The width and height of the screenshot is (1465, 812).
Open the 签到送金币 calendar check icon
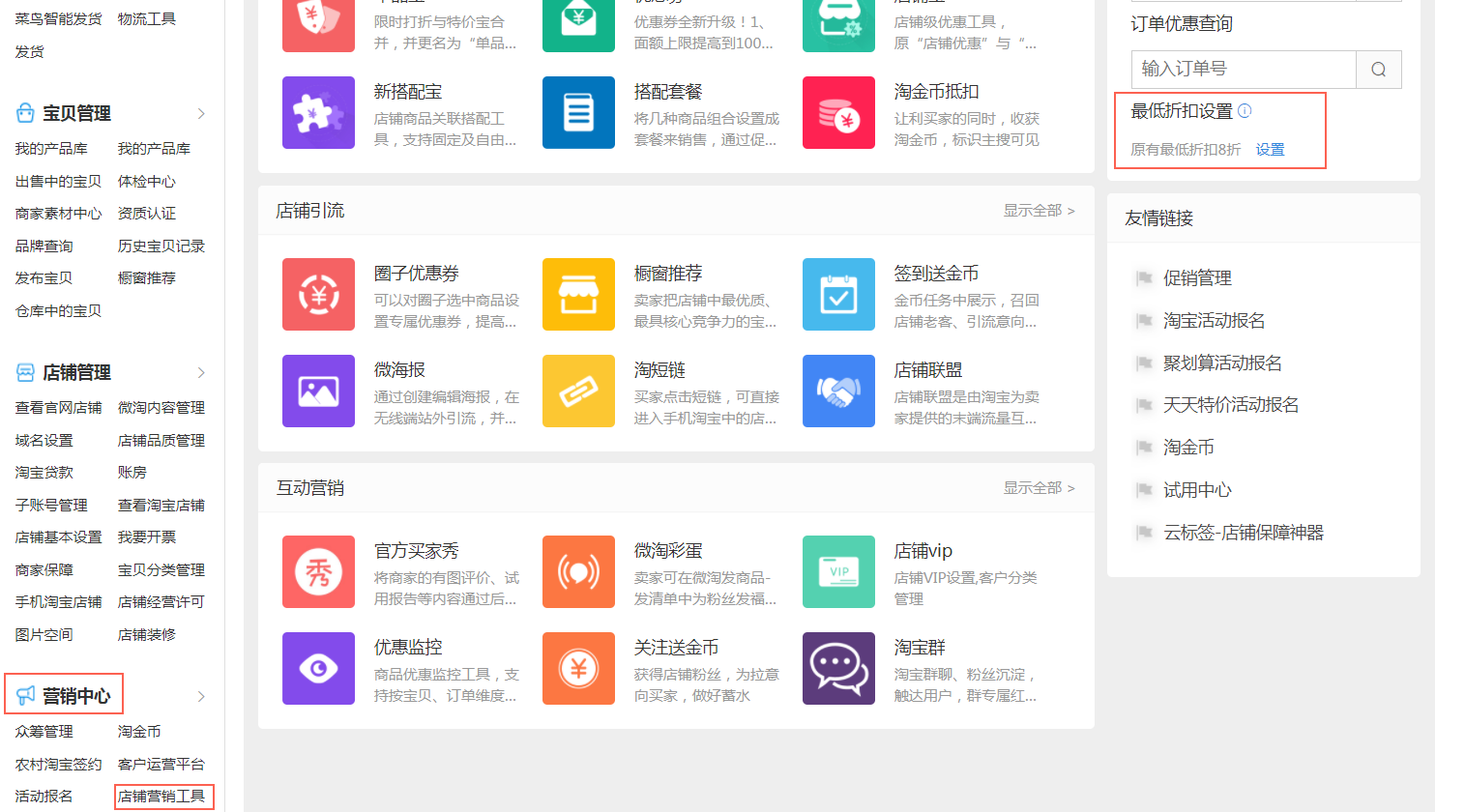pos(838,295)
